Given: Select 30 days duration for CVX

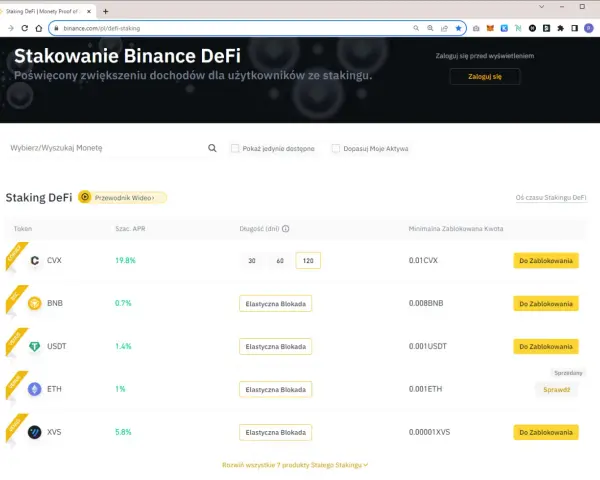Looking at the screenshot, I should coord(252,261).
